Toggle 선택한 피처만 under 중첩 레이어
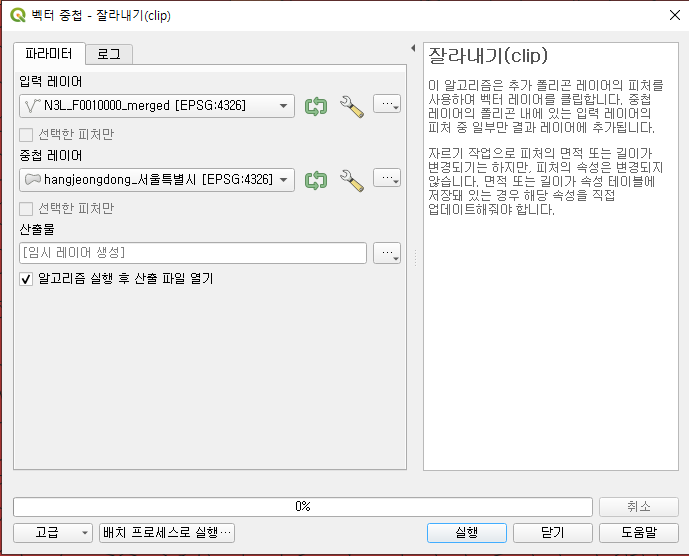Viewport: 689px width, 556px height. tap(27, 208)
